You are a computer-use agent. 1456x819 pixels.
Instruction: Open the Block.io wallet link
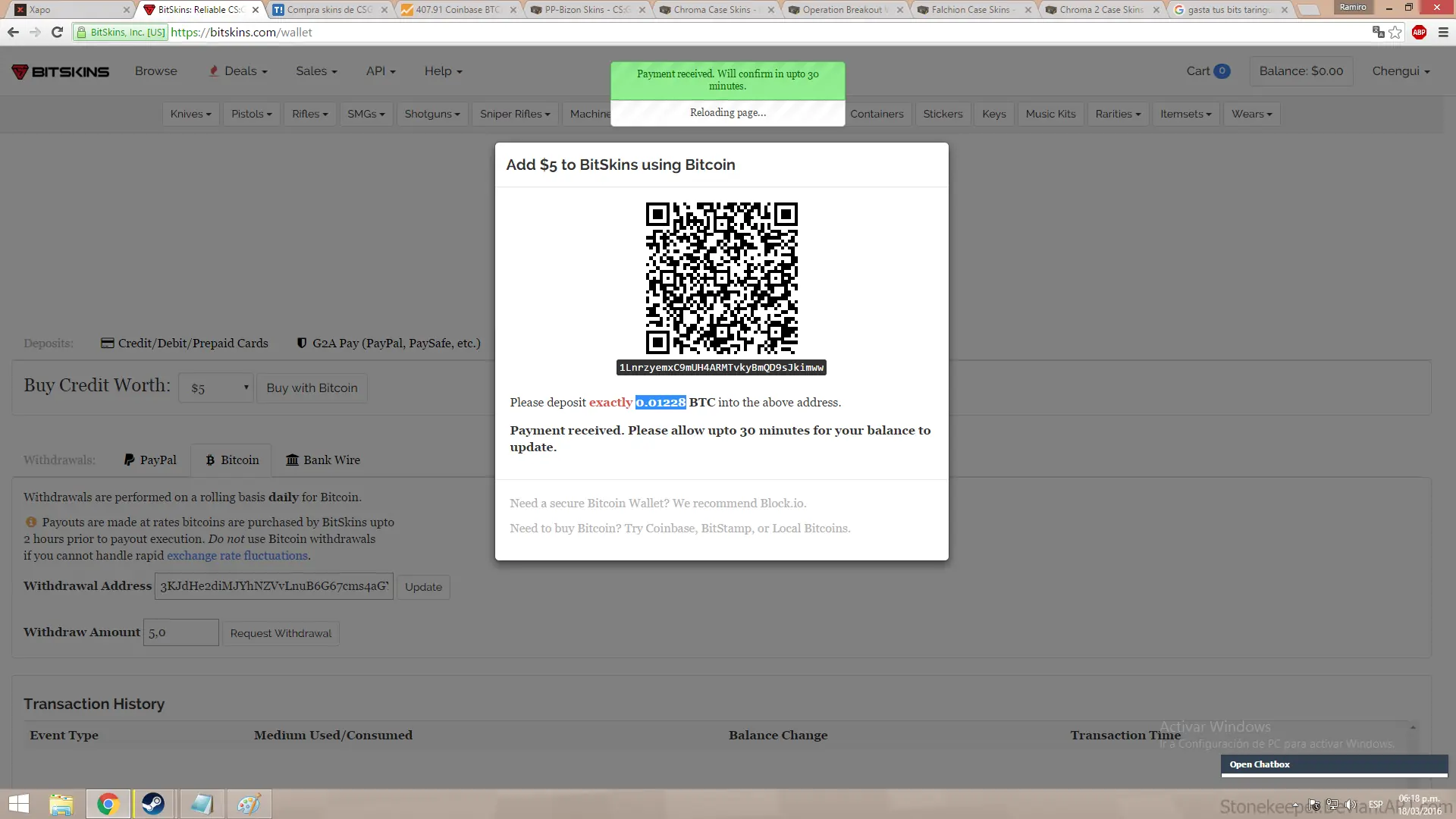click(x=782, y=503)
